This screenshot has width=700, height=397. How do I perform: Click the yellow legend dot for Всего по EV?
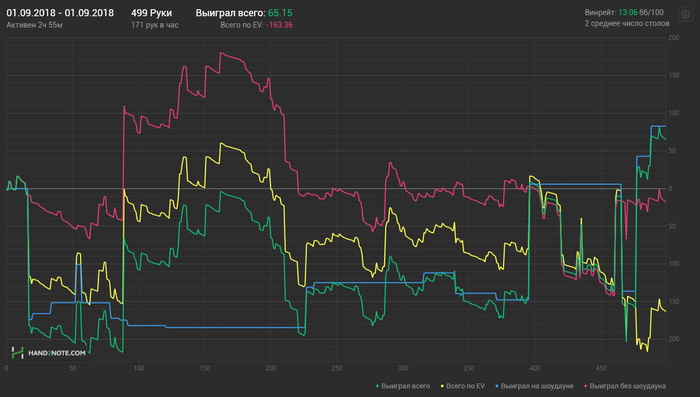[443, 386]
